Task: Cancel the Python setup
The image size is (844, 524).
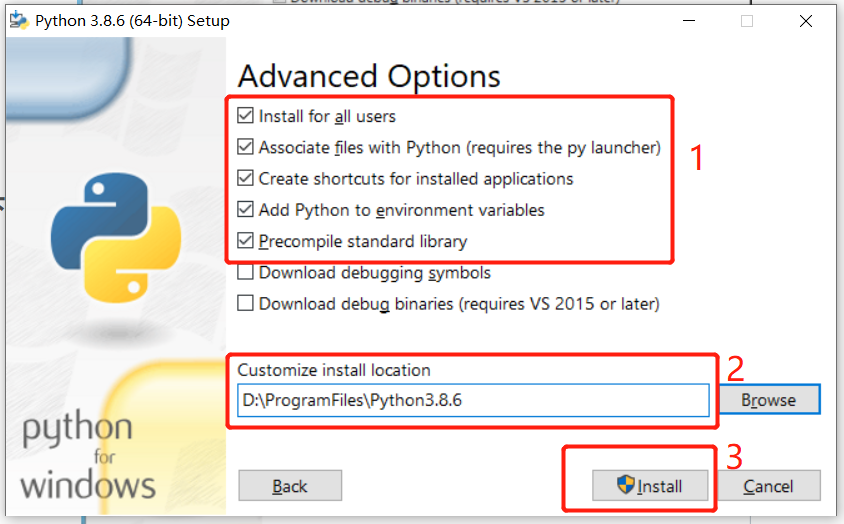Action: [x=768, y=486]
